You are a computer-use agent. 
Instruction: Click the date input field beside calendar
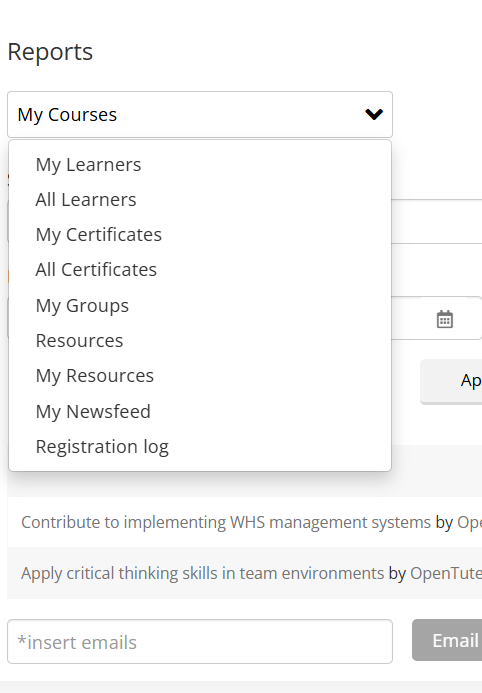tap(406, 318)
